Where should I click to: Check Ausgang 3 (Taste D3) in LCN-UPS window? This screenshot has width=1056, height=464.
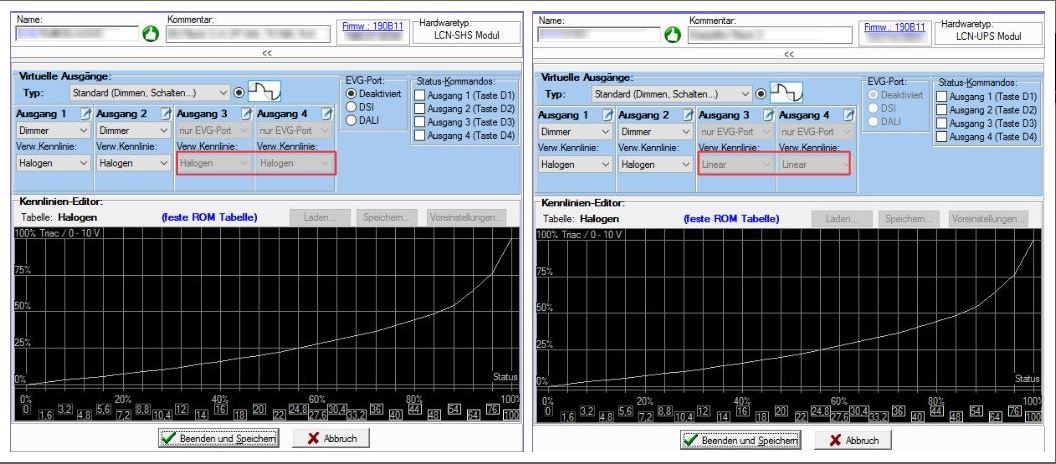[942, 123]
